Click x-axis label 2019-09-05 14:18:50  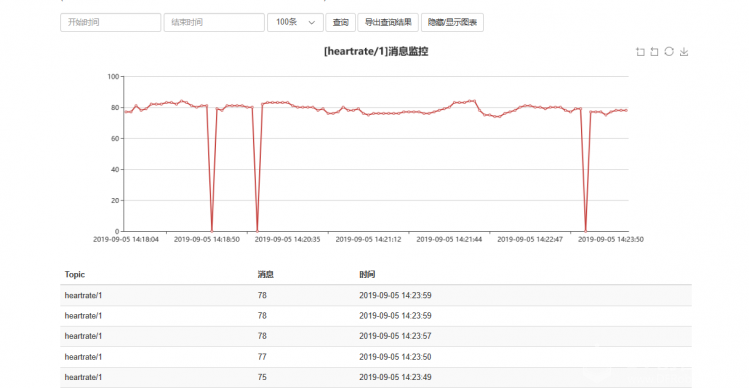[207, 239]
